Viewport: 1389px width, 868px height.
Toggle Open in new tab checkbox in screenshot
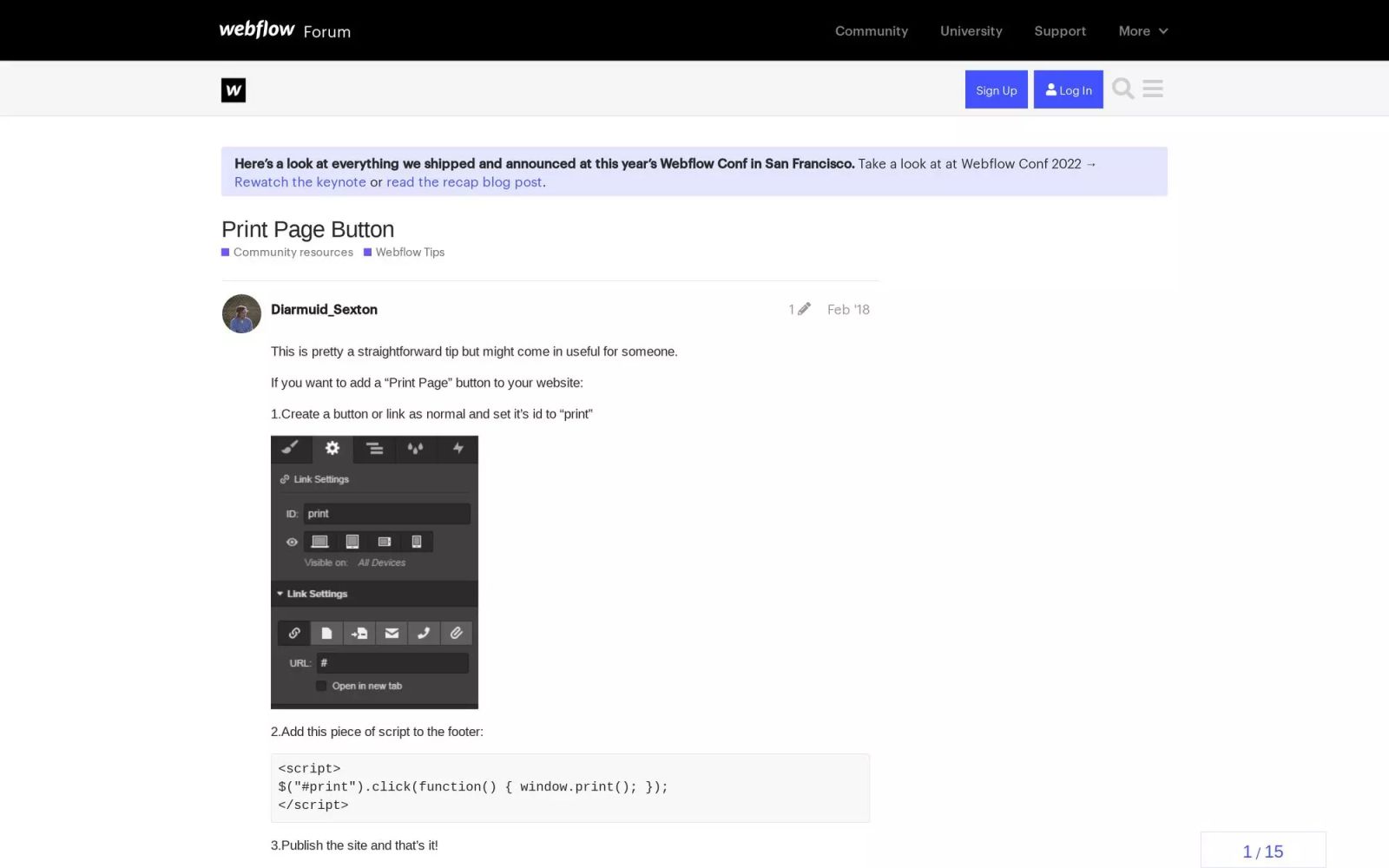coord(321,686)
